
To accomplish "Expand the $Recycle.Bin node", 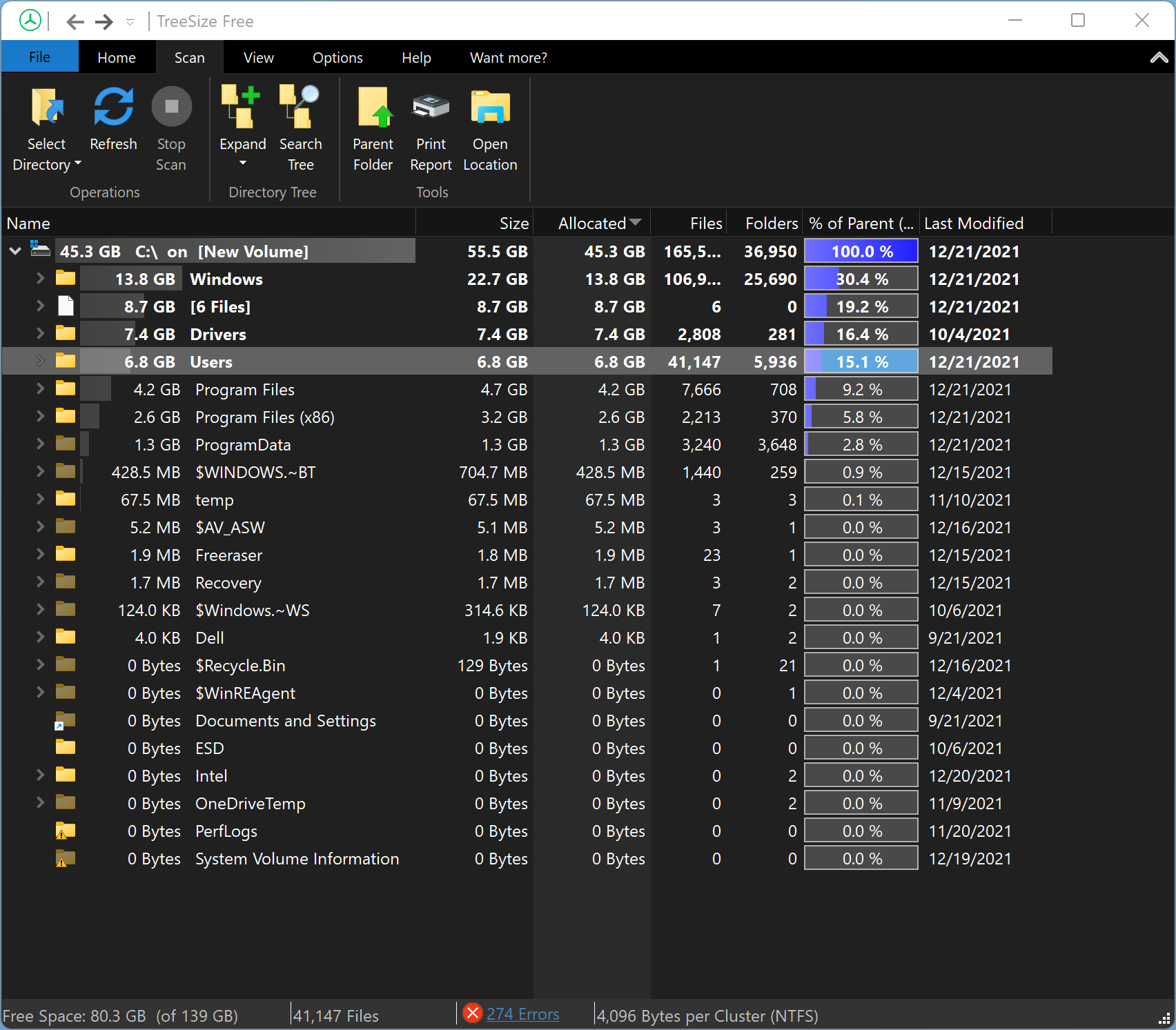I will tap(40, 664).
